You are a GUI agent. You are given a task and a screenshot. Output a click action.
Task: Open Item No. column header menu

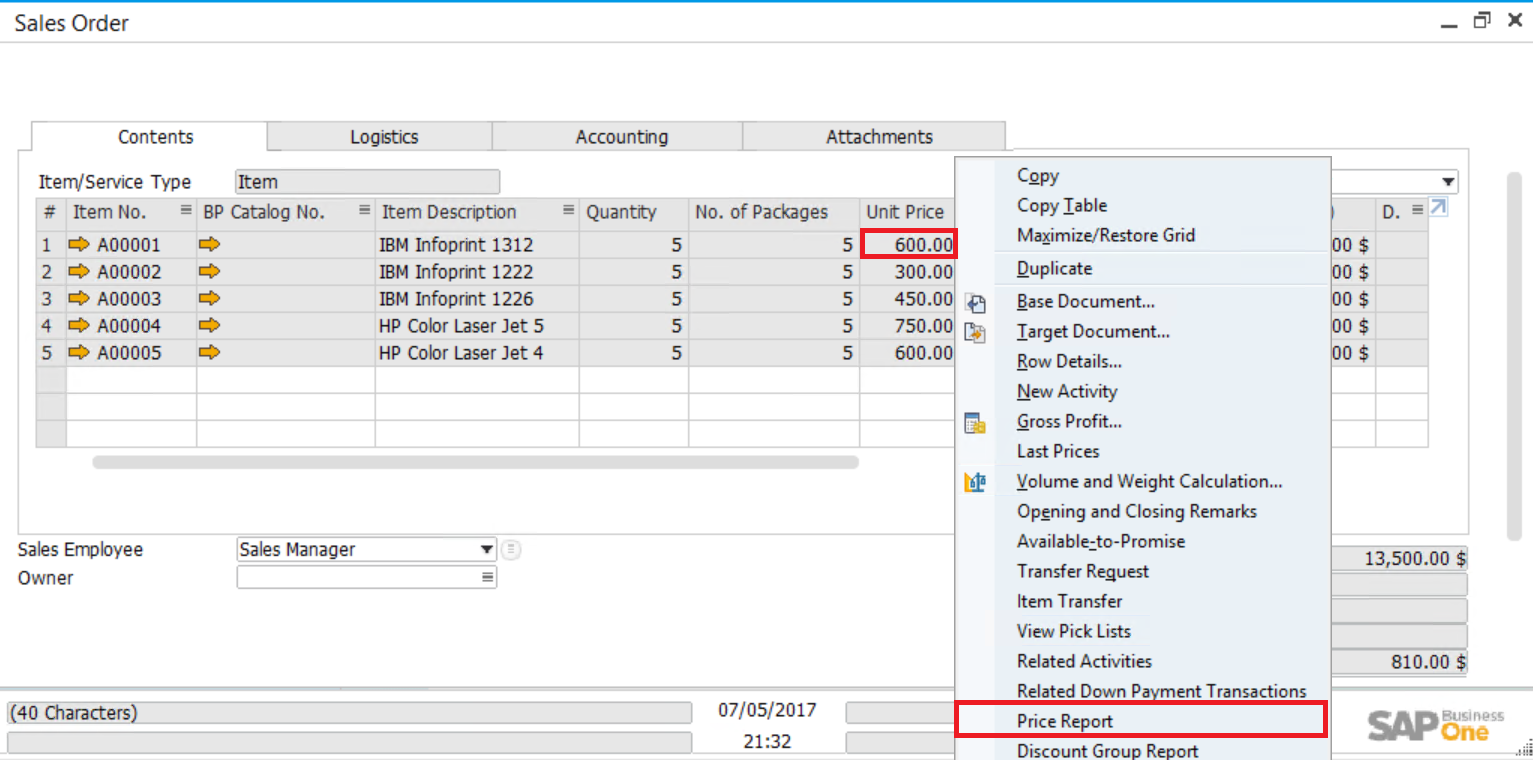pos(185,211)
